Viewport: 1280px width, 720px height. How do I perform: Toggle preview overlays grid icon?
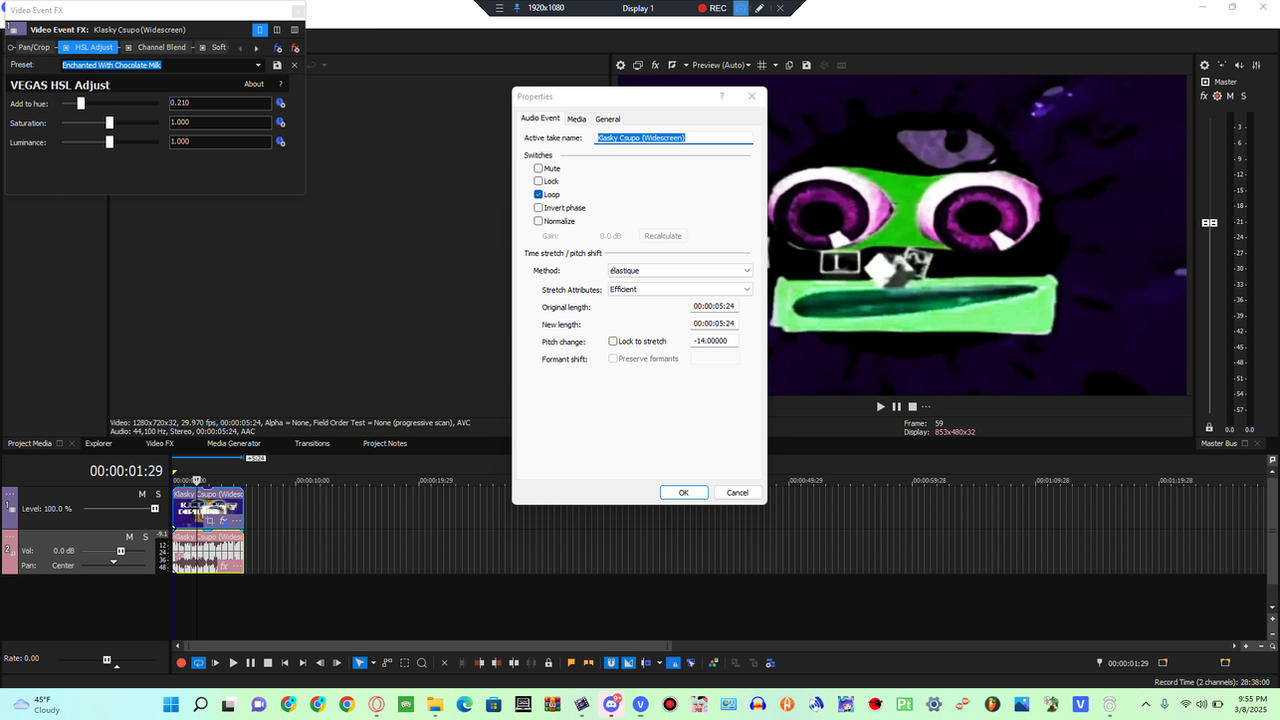click(762, 65)
